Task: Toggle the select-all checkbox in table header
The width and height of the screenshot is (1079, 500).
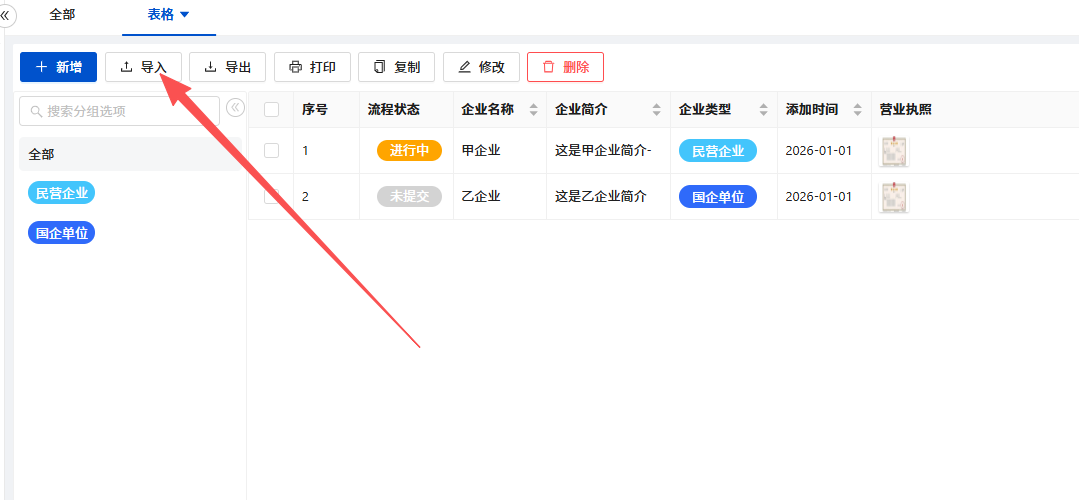Action: coord(272,109)
